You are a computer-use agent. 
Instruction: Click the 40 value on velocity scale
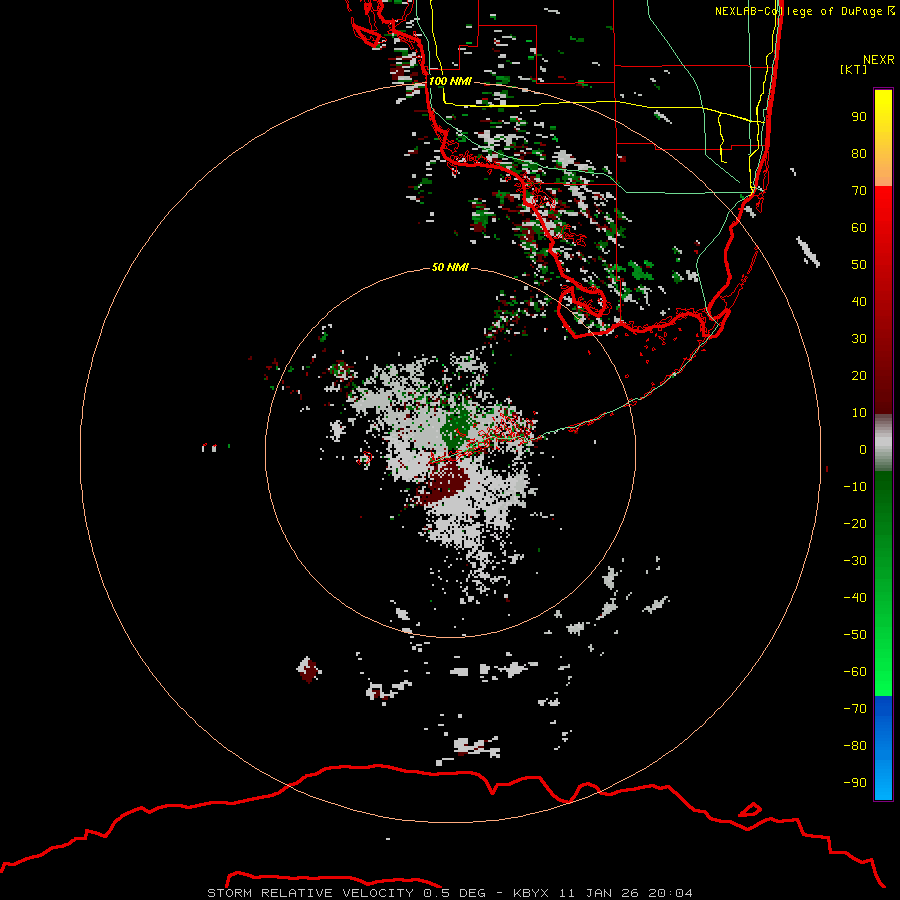click(x=859, y=301)
